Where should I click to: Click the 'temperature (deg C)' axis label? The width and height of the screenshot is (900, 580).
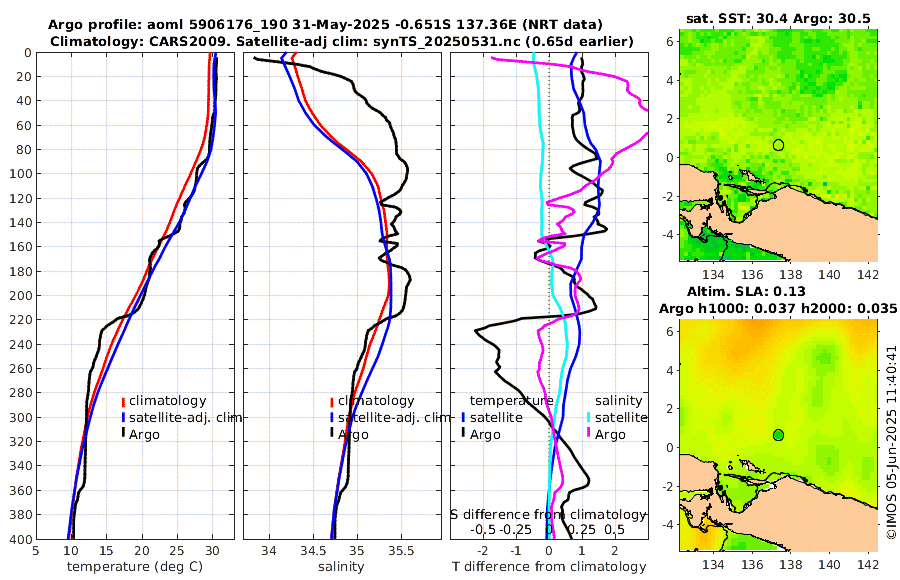pos(135,567)
